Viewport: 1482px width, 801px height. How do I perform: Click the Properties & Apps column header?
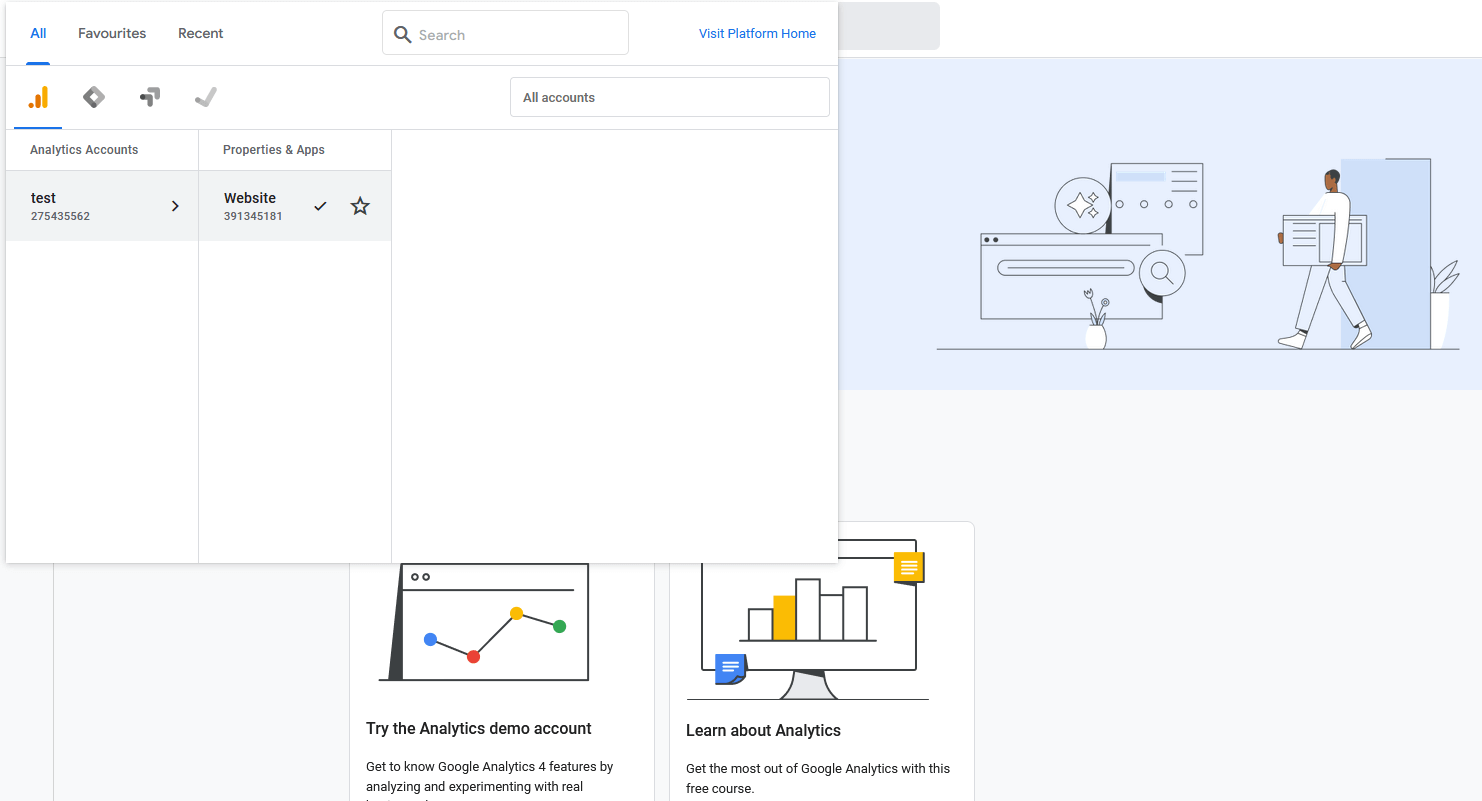[x=274, y=150]
